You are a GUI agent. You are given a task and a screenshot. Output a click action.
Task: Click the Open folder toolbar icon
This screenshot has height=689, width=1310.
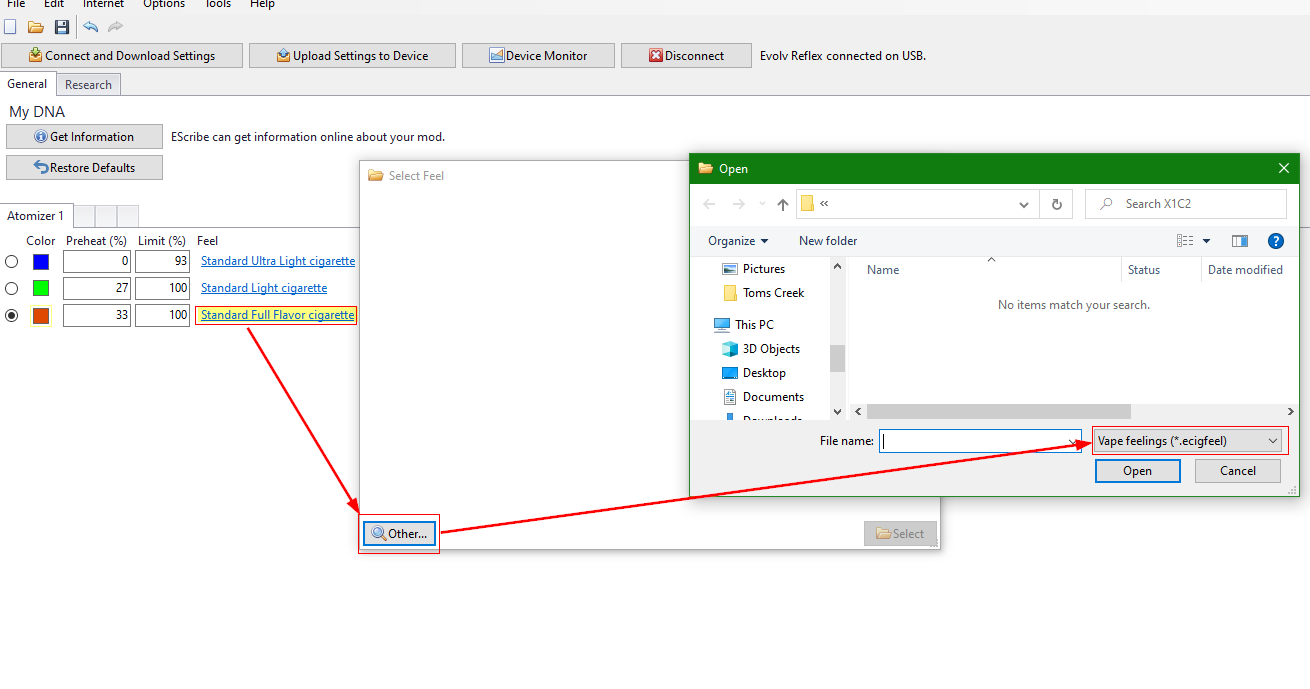(x=36, y=27)
